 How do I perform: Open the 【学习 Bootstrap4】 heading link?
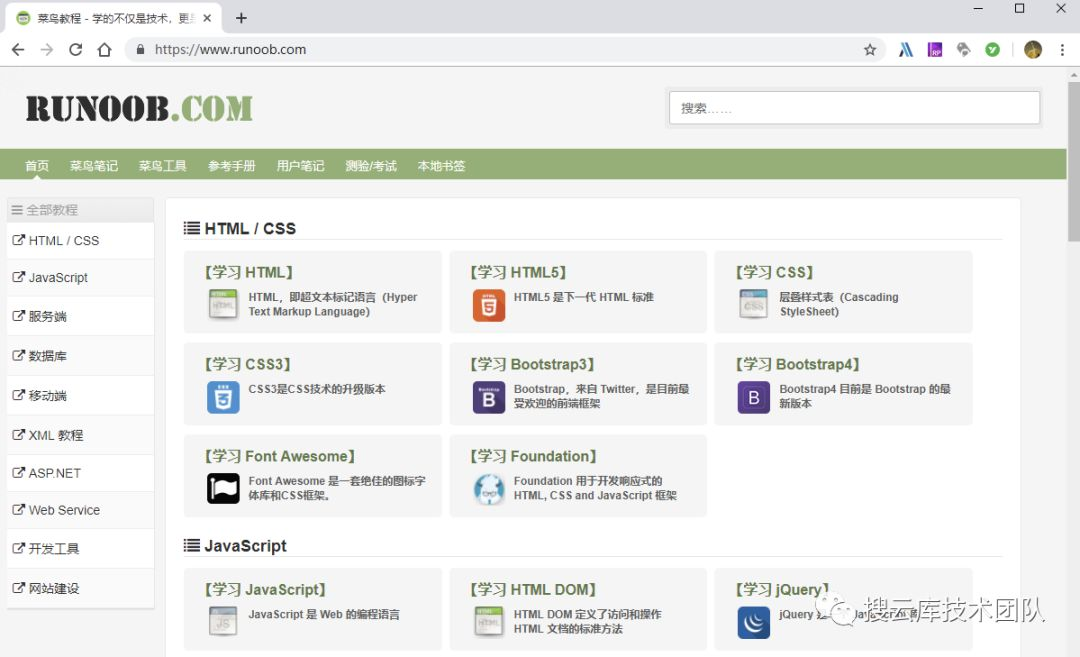click(x=798, y=364)
